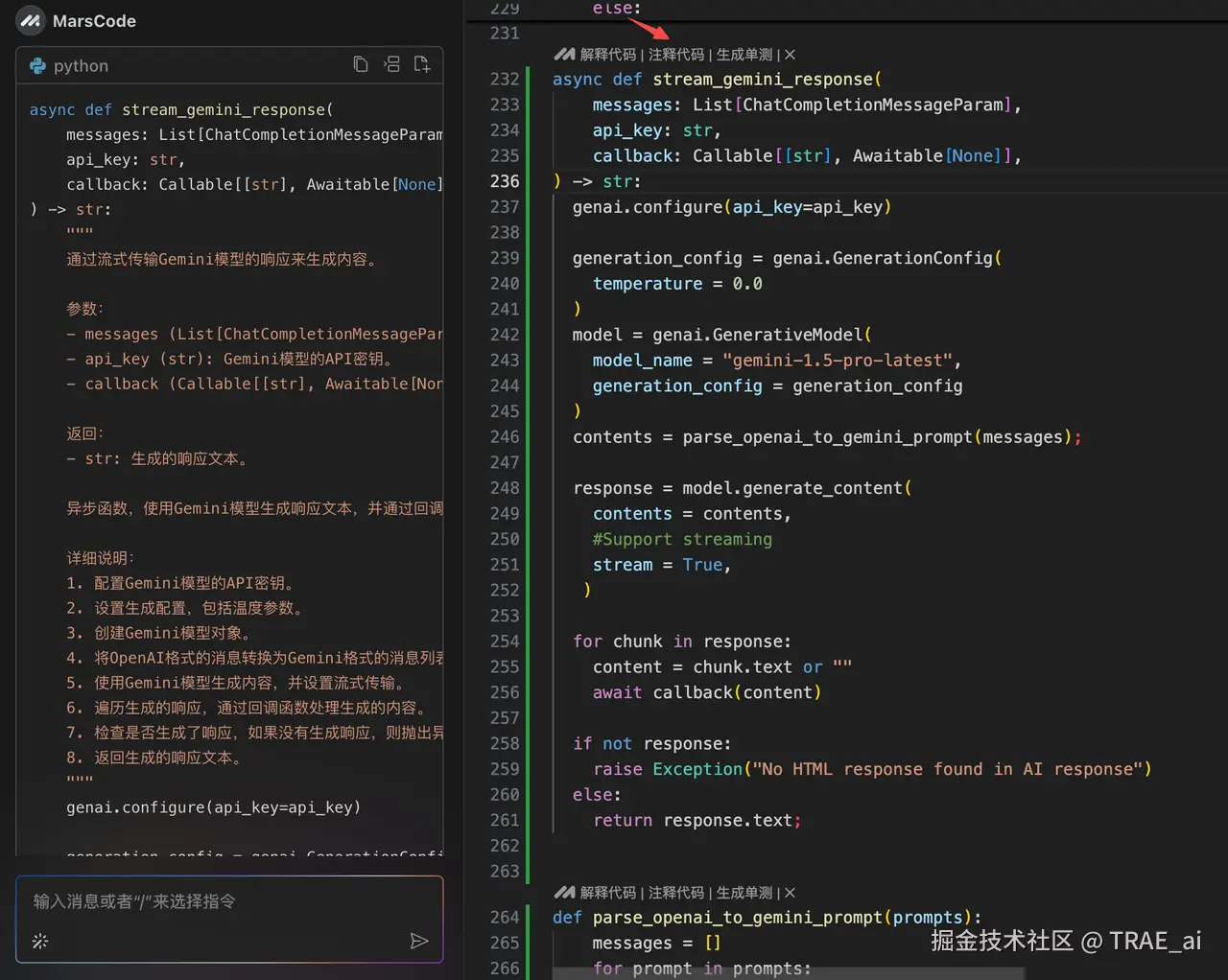Screen dimensions: 1228x980
Task: Click "for chunk in response:" line
Action: [682, 642]
